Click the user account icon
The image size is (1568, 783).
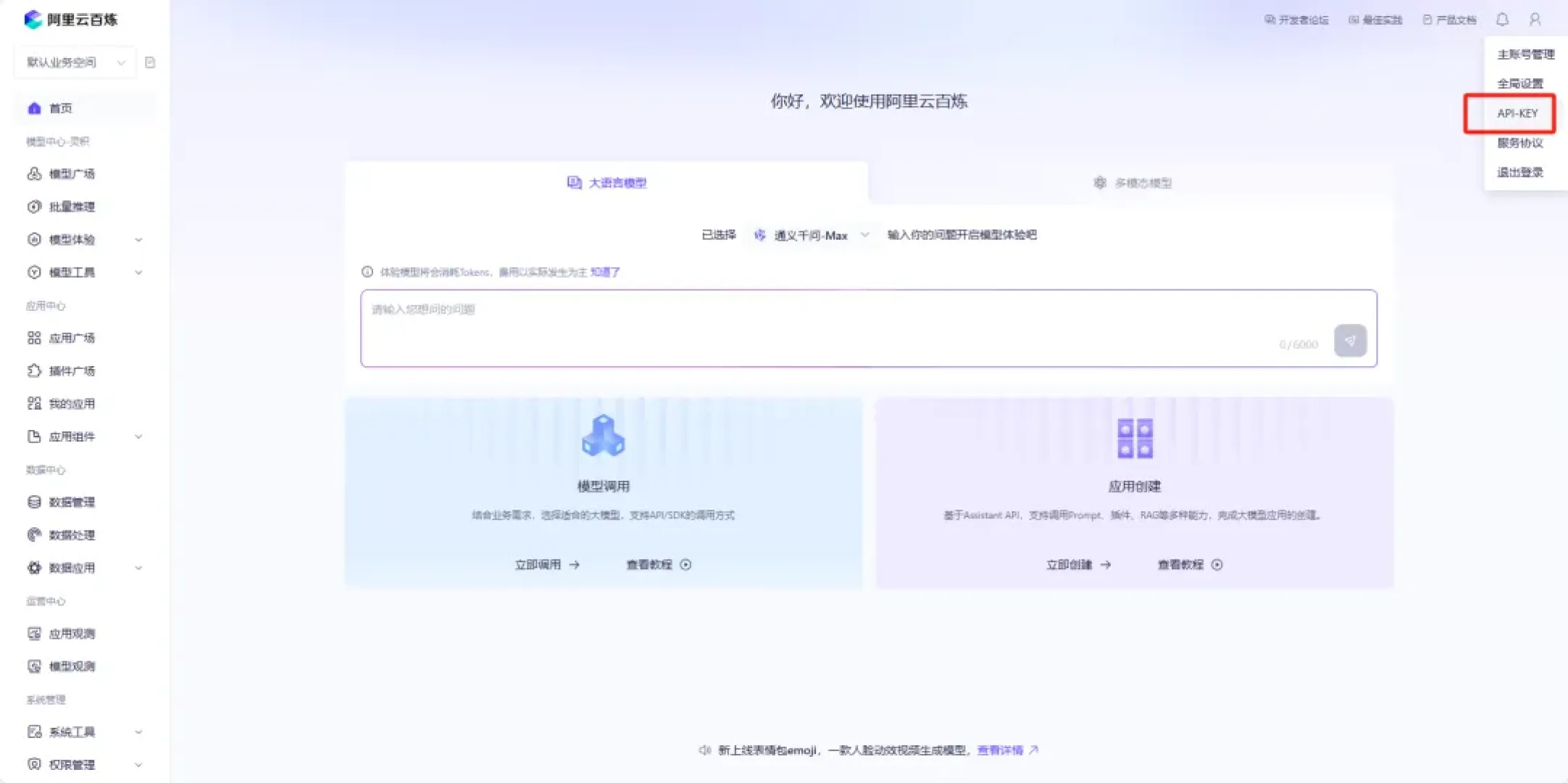tap(1535, 20)
